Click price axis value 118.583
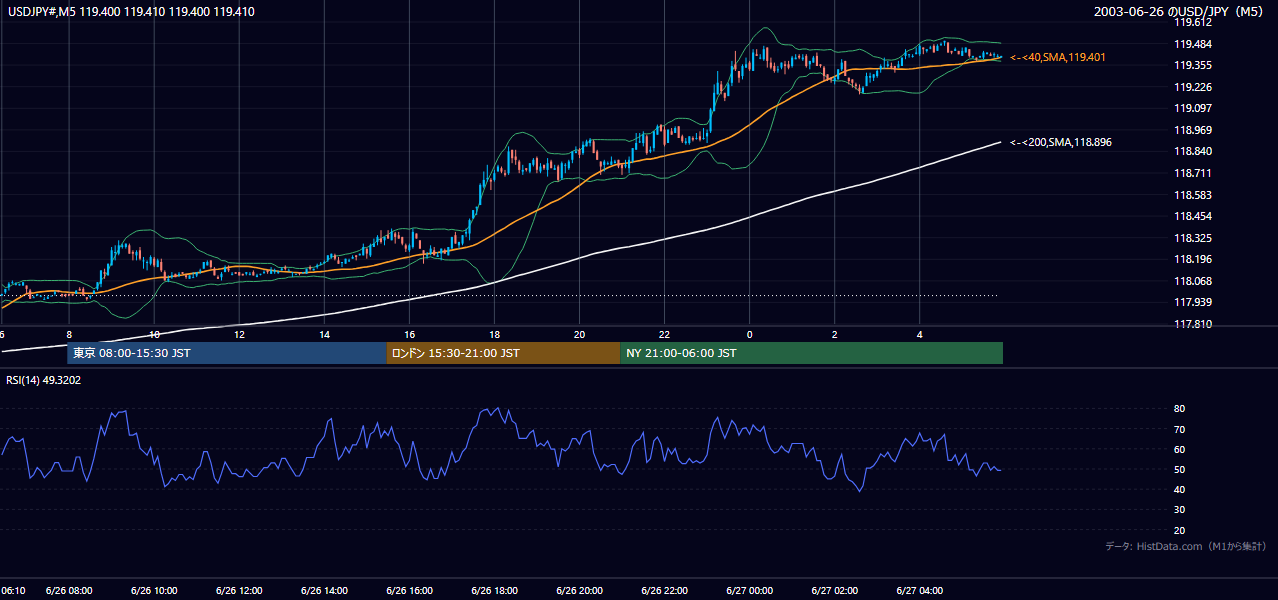 pos(1194,195)
